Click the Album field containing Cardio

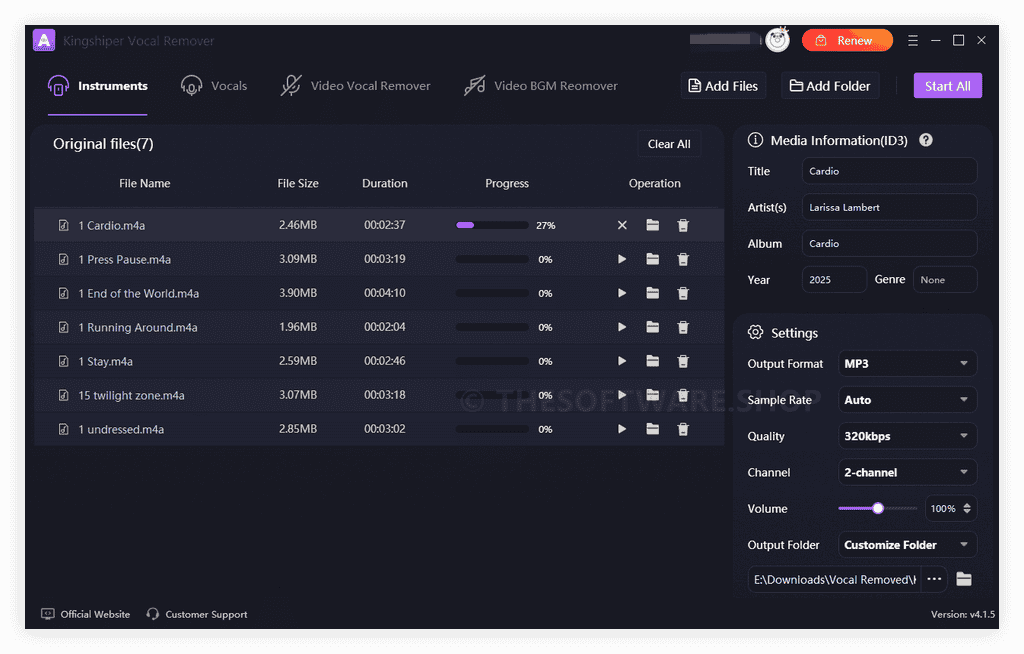point(889,244)
